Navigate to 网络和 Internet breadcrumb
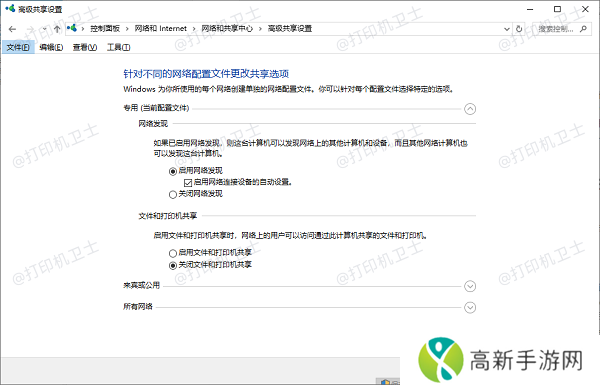 160,29
